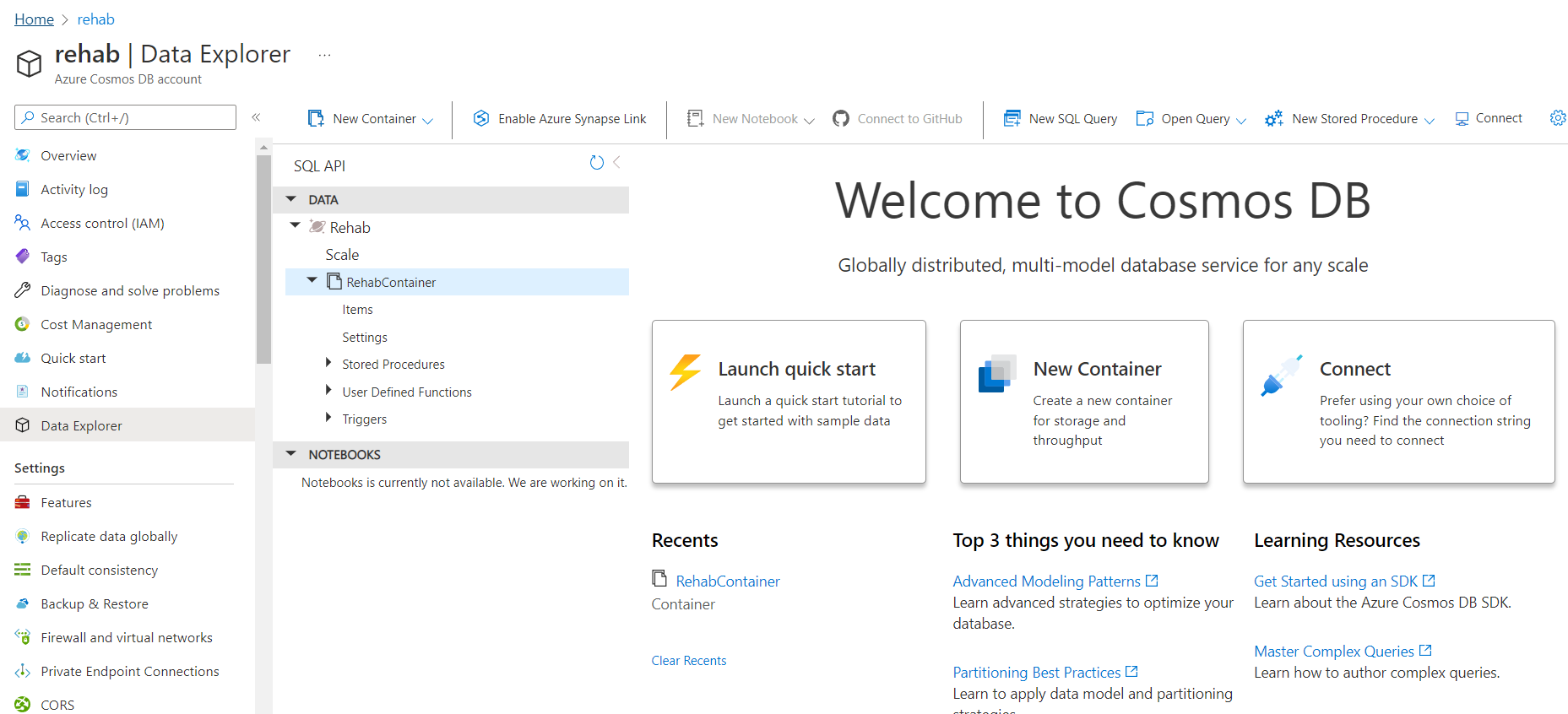
Task: Click the Notifications icon in sidebar
Action: [23, 392]
